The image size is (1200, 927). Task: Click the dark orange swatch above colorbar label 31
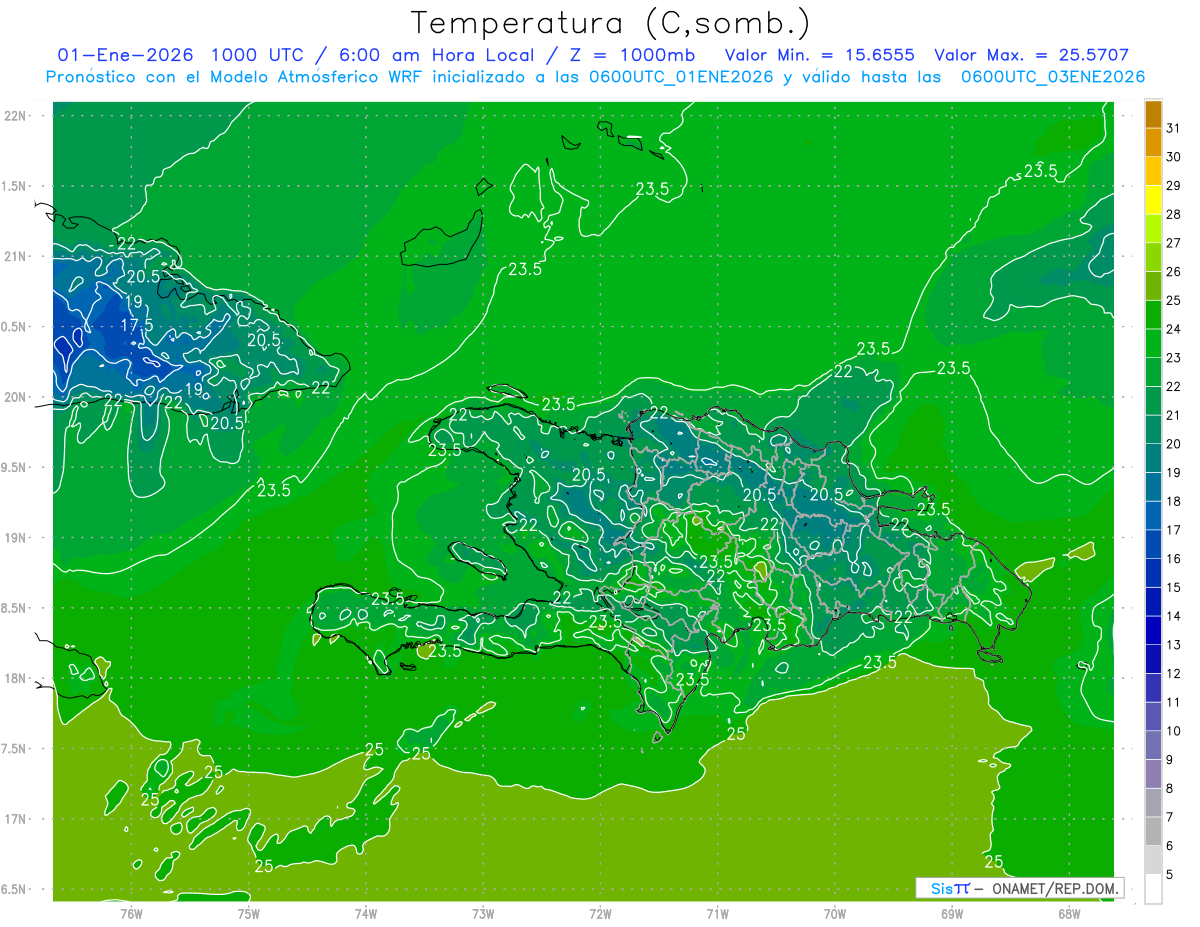(1153, 114)
